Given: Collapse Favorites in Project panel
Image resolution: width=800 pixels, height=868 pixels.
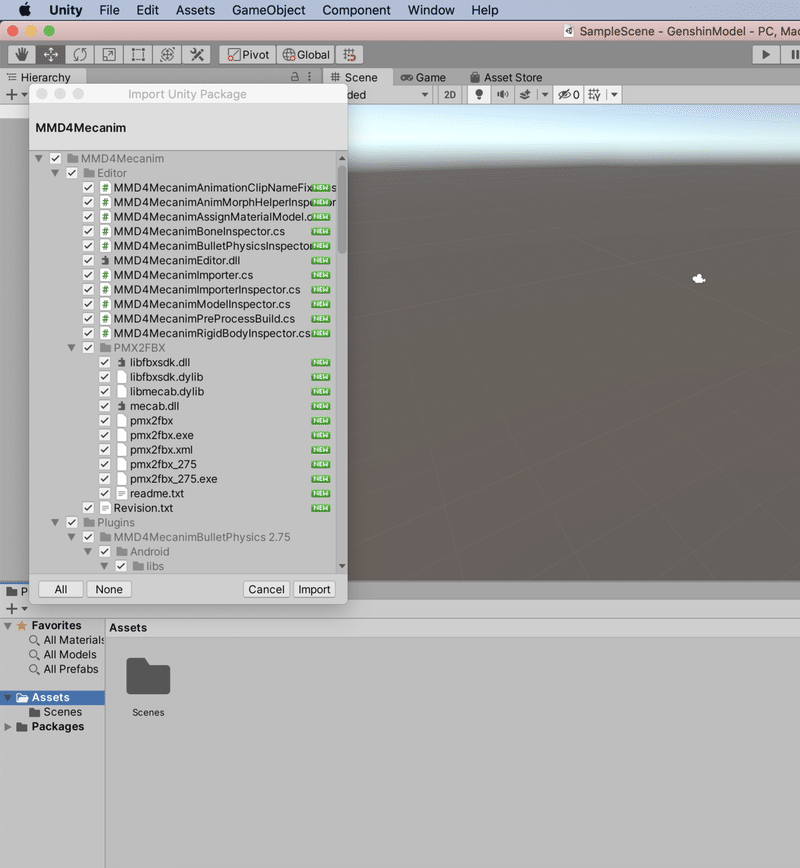Looking at the screenshot, I should [8, 626].
